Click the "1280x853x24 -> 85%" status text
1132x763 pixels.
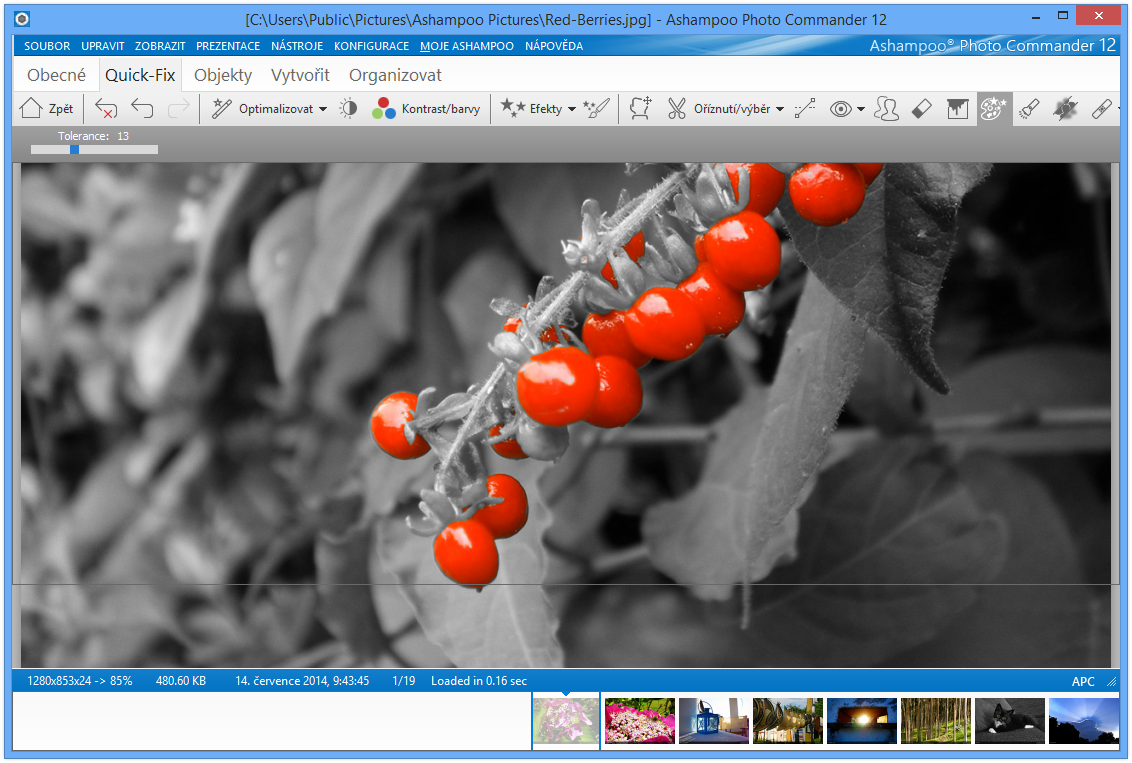click(79, 681)
